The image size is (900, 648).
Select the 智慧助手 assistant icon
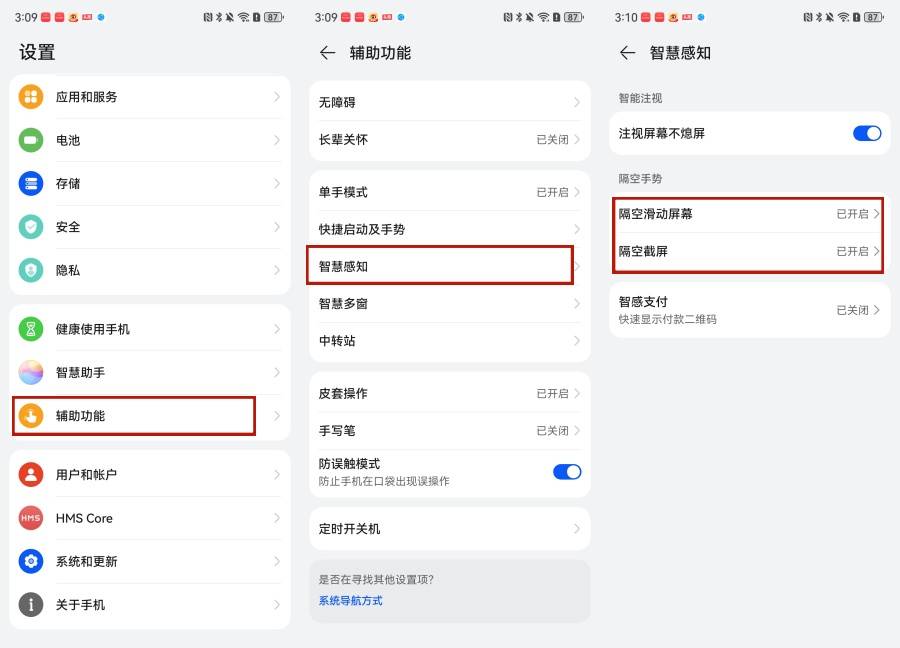click(30, 371)
